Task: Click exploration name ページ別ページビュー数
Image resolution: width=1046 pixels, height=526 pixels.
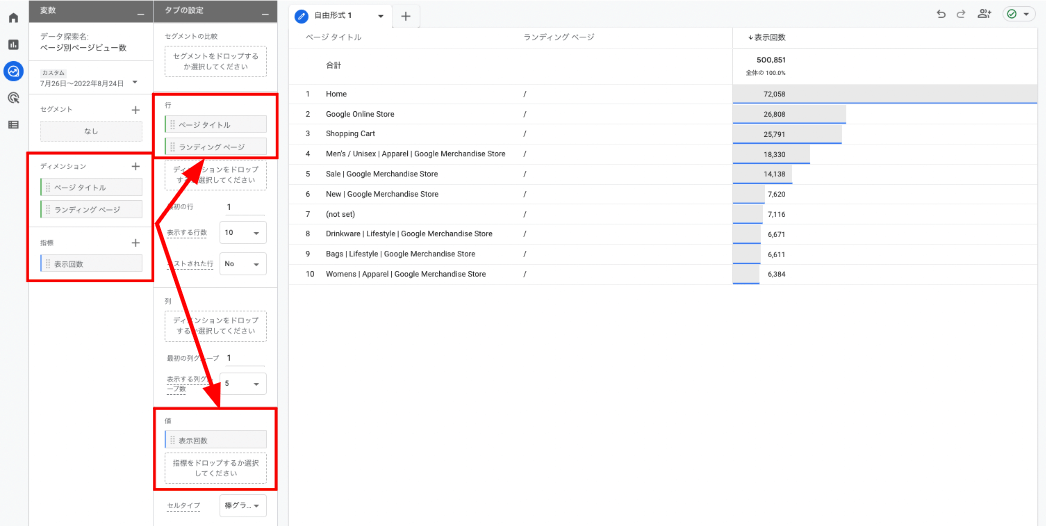Action: click(83, 48)
